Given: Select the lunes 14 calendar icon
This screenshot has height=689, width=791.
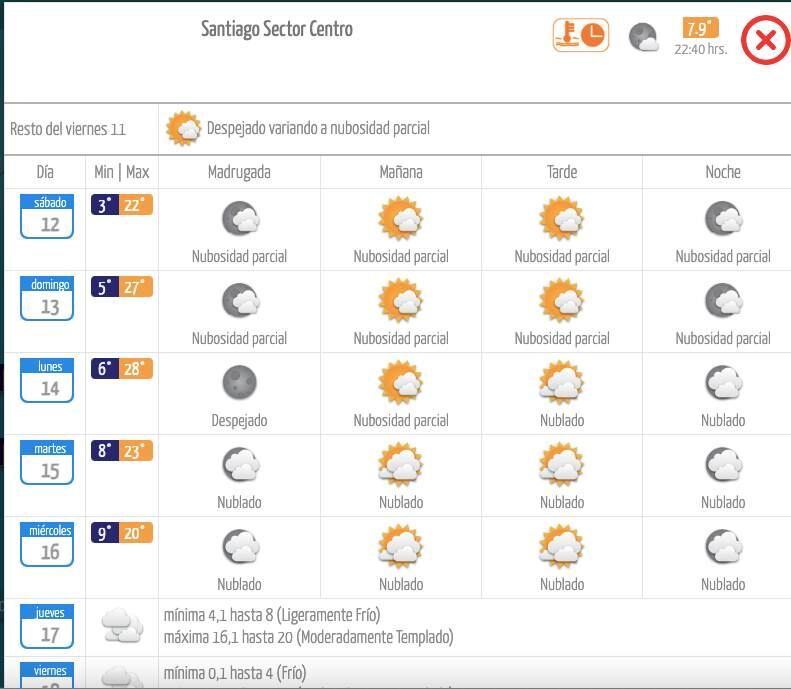Looking at the screenshot, I should [x=50, y=381].
